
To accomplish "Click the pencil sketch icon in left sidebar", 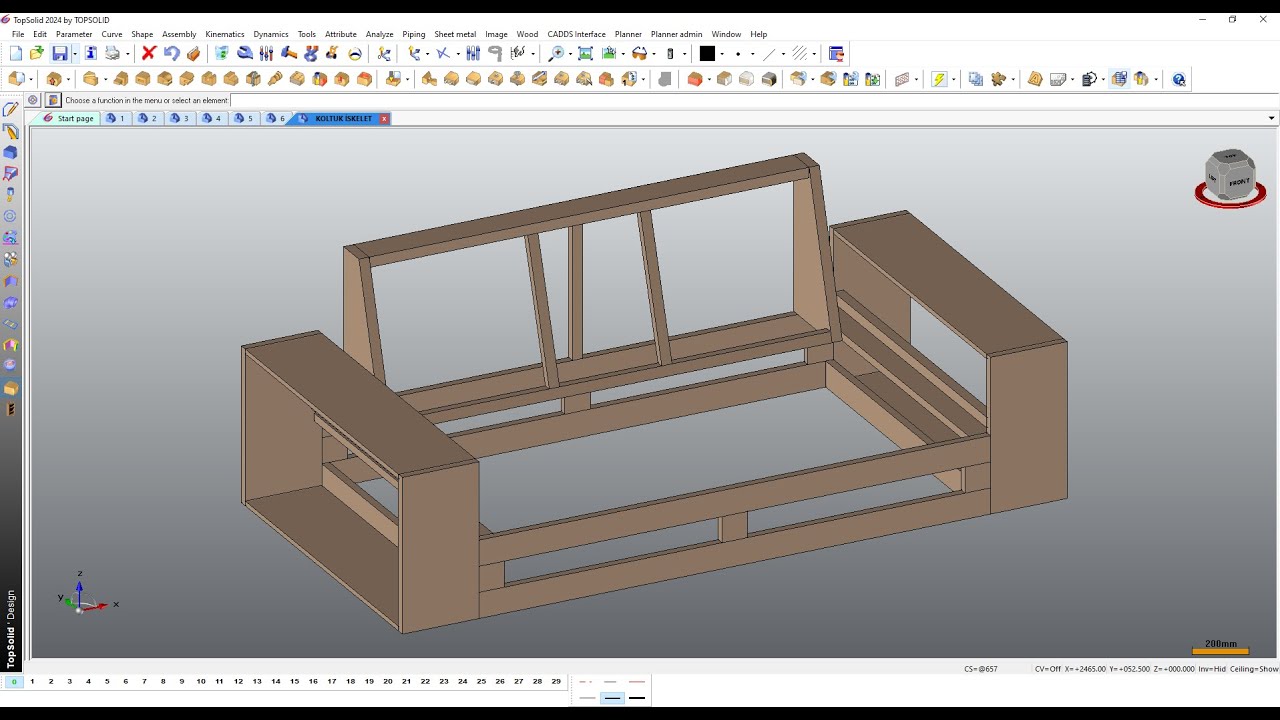I will (x=11, y=109).
